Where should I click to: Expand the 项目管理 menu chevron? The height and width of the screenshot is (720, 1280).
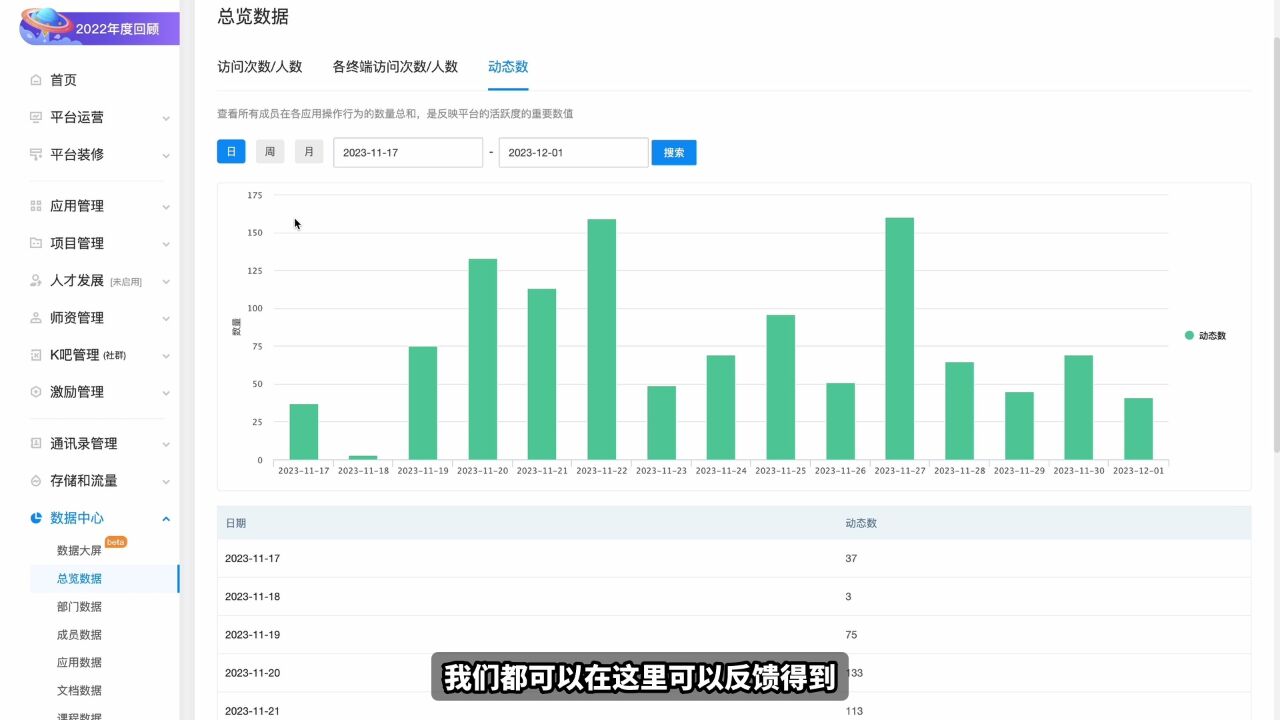coord(166,244)
